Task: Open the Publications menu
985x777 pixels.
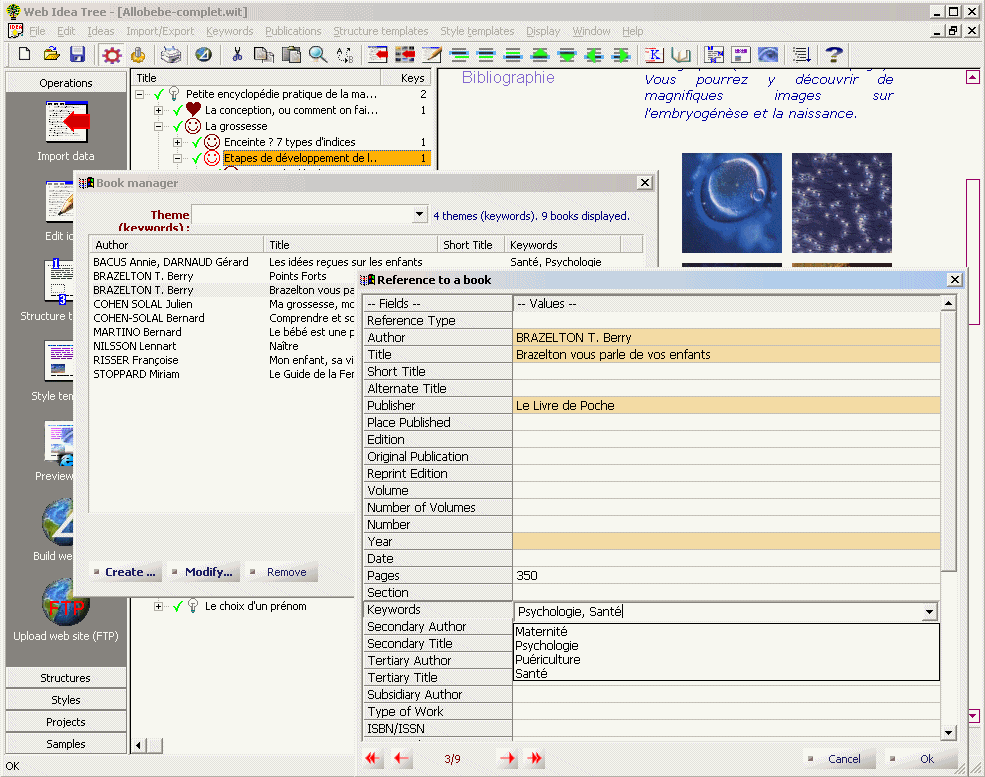Action: point(293,31)
